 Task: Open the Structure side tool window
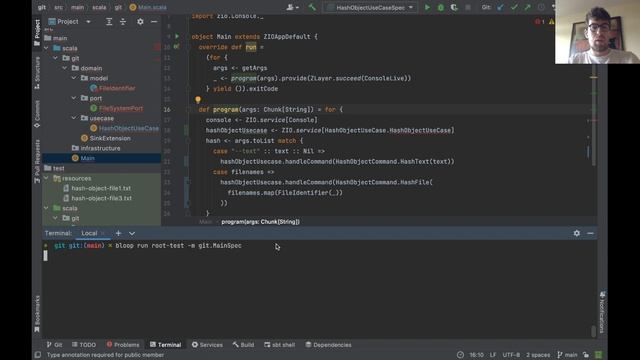(x=37, y=73)
